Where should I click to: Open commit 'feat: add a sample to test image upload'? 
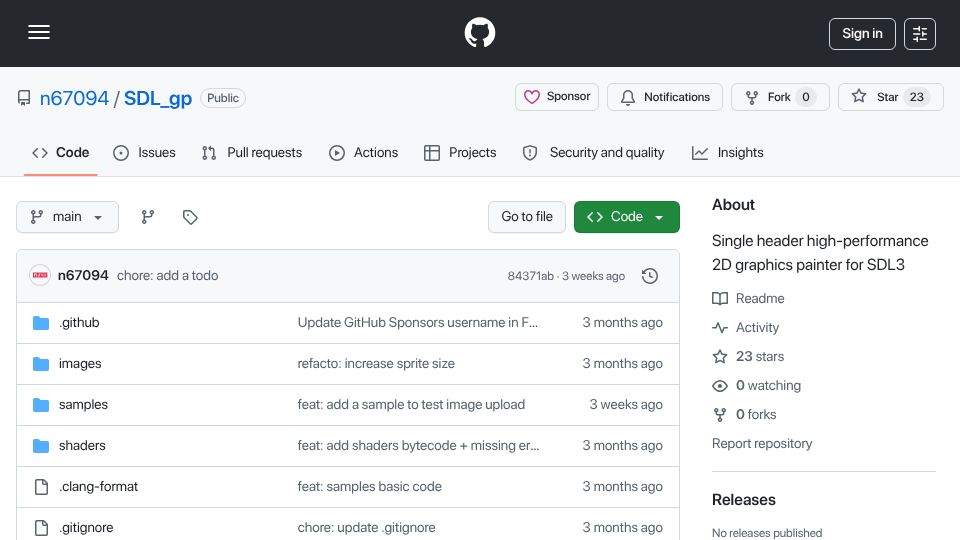pyautogui.click(x=411, y=405)
